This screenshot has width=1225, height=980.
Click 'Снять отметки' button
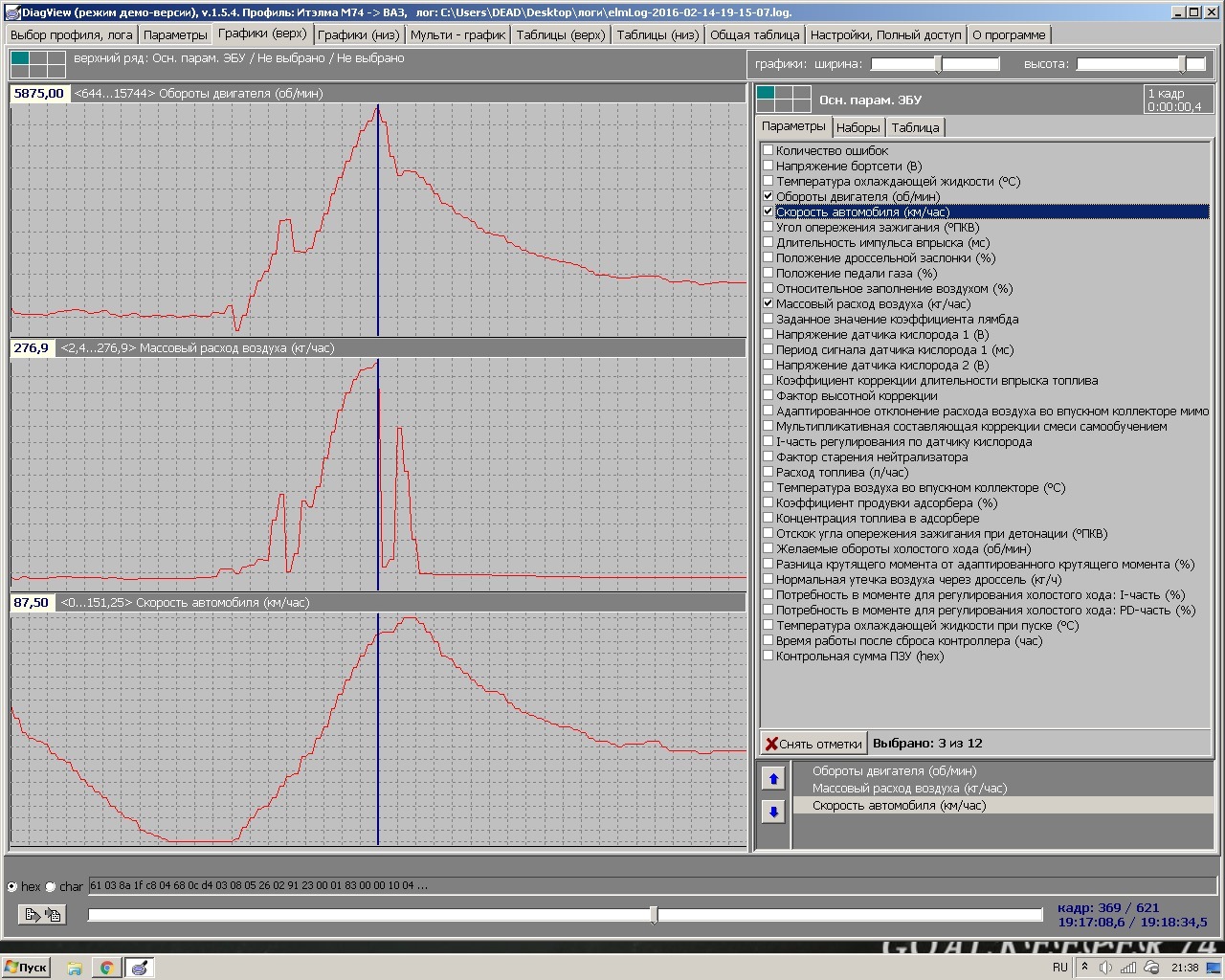pyautogui.click(x=813, y=744)
